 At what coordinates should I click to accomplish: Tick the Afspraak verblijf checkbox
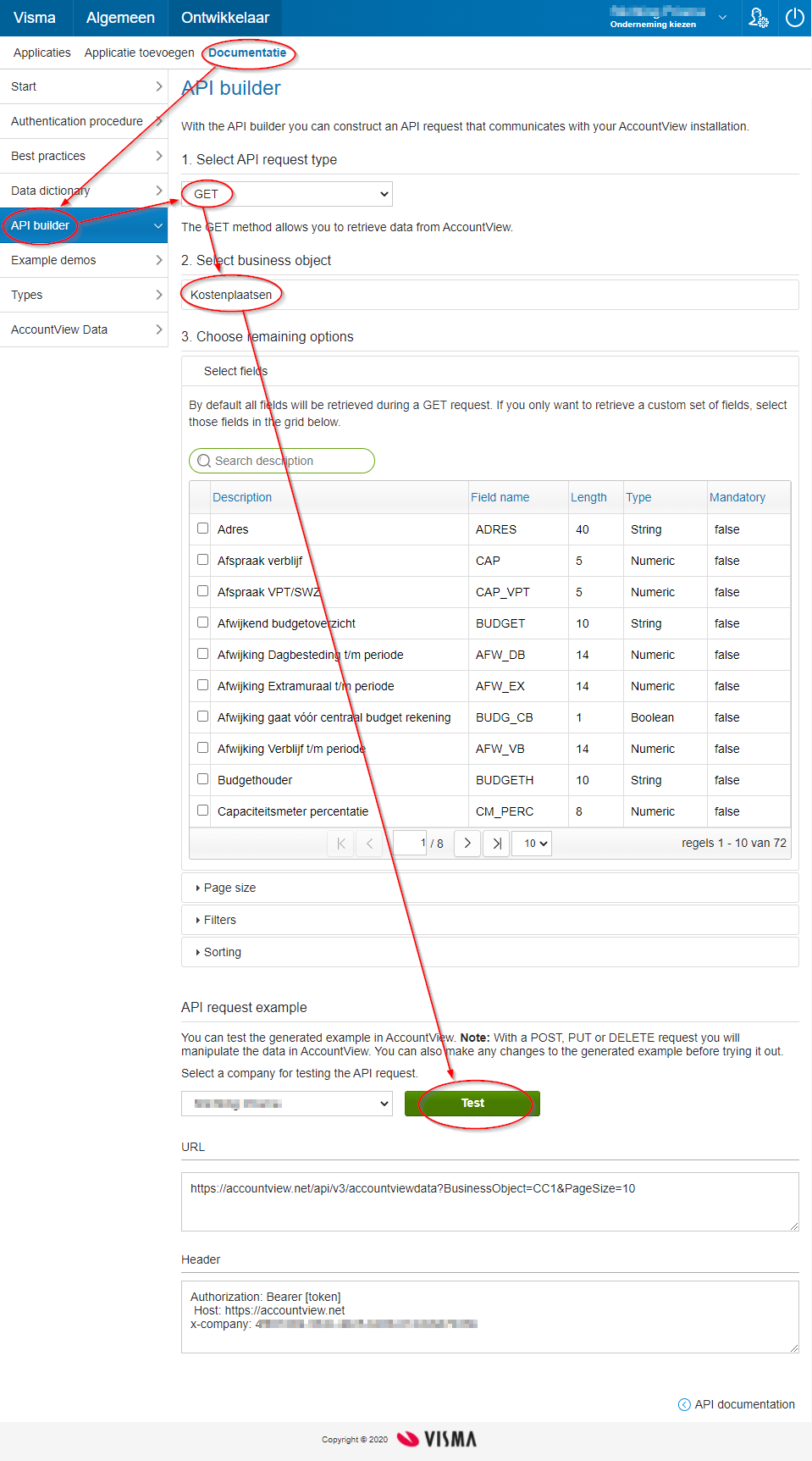[x=203, y=560]
